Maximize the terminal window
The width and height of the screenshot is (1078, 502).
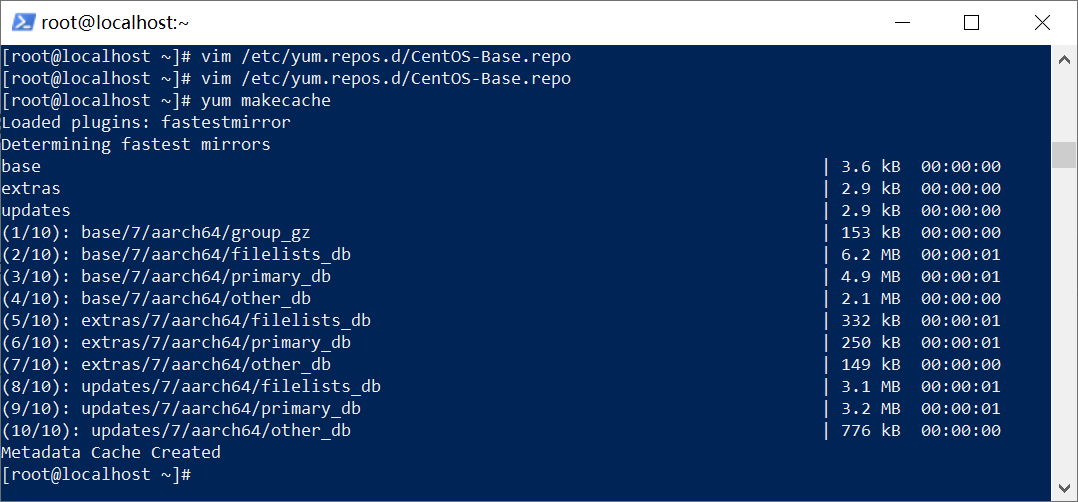pyautogui.click(x=971, y=22)
